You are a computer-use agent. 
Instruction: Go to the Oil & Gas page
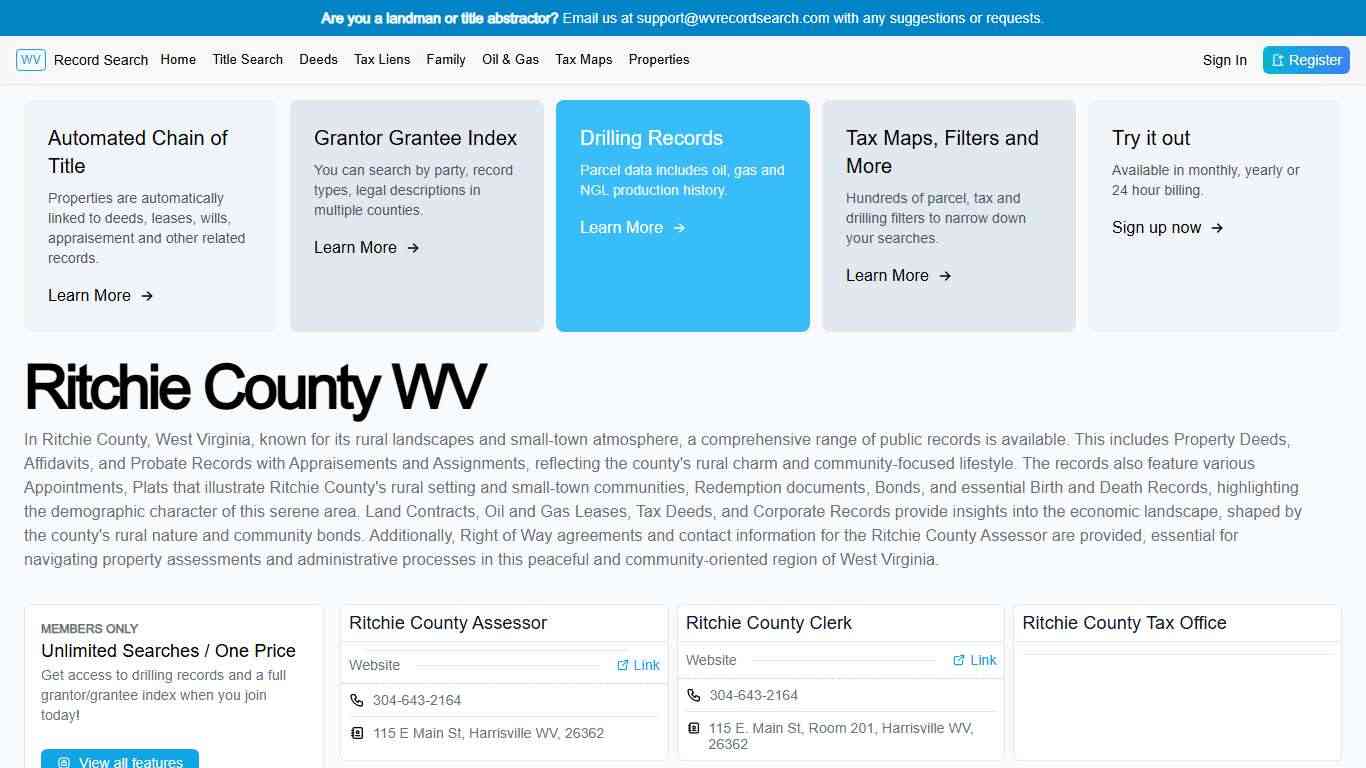(x=510, y=60)
